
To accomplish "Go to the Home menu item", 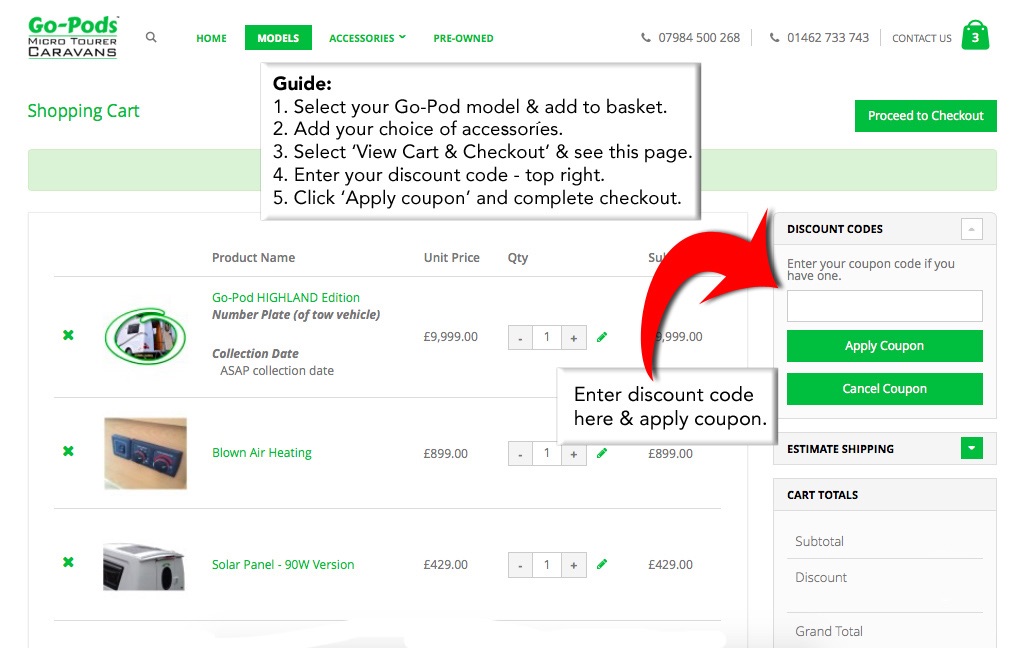I will 212,38.
